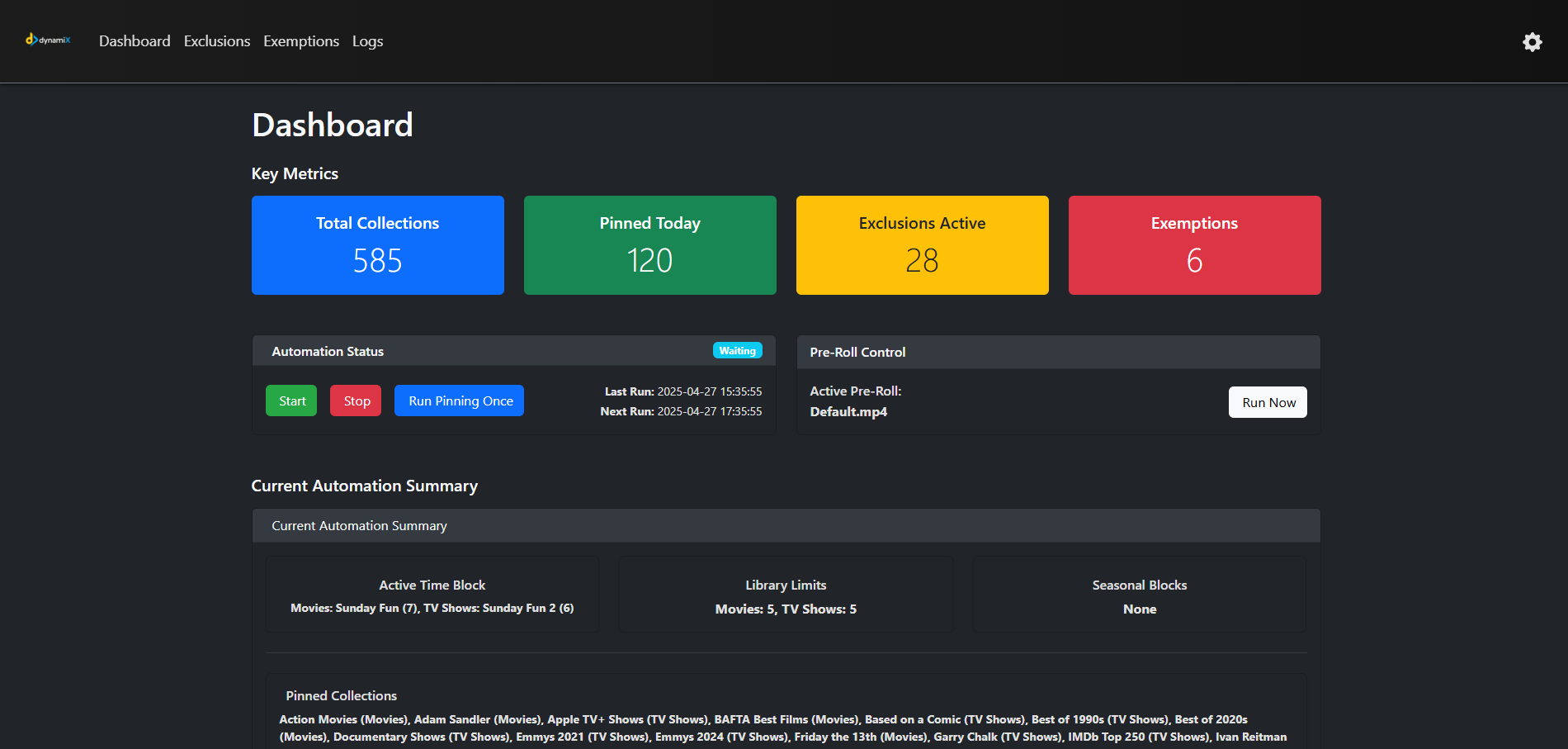
Task: Click the Seasonal Blocks None value
Action: 1140,609
